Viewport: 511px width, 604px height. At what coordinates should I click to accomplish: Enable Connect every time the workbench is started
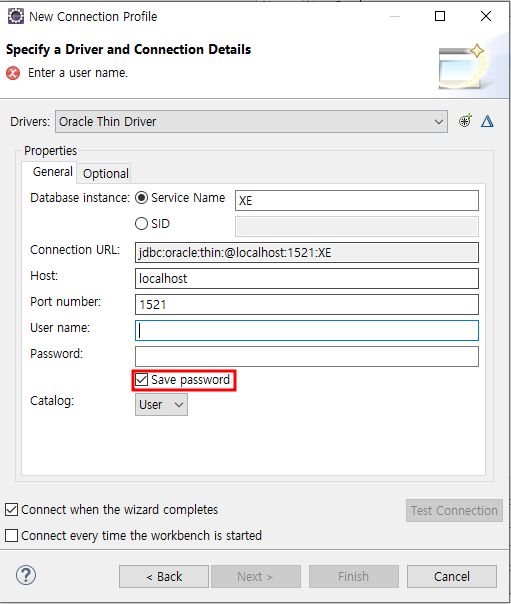coord(11,535)
